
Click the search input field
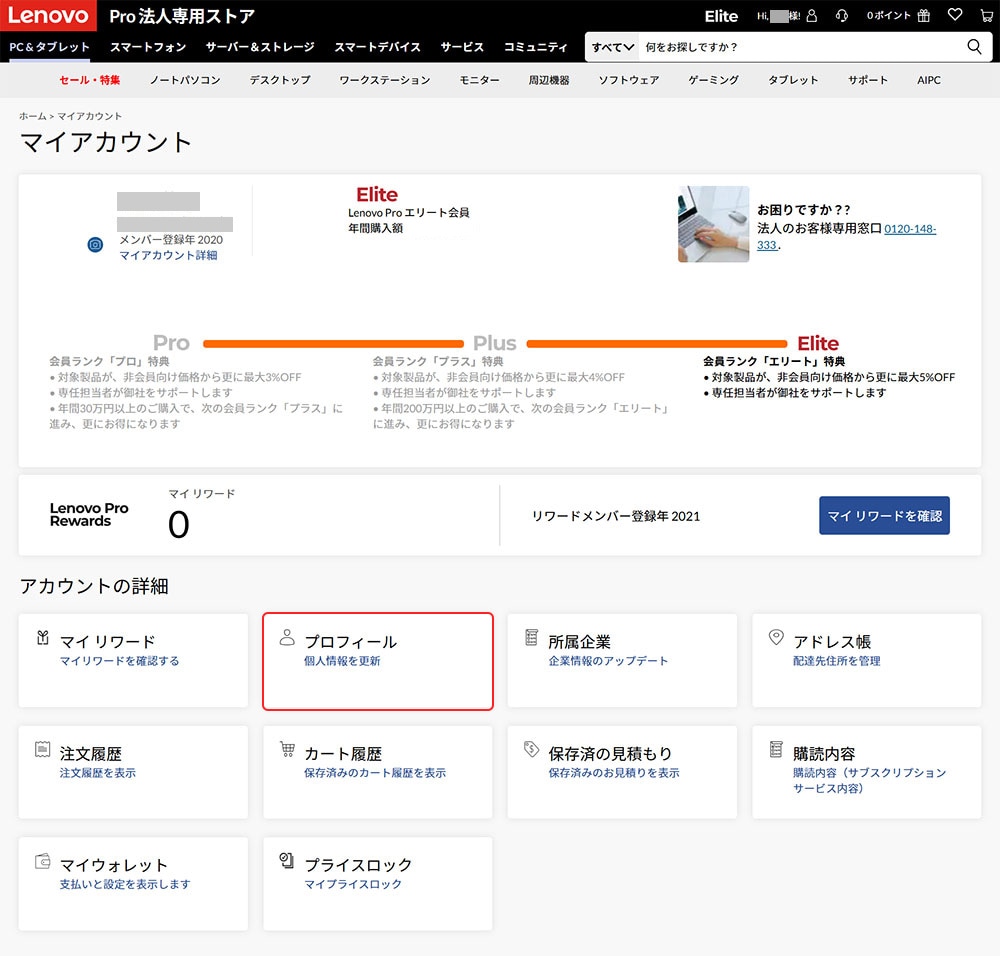pyautogui.click(x=800, y=47)
